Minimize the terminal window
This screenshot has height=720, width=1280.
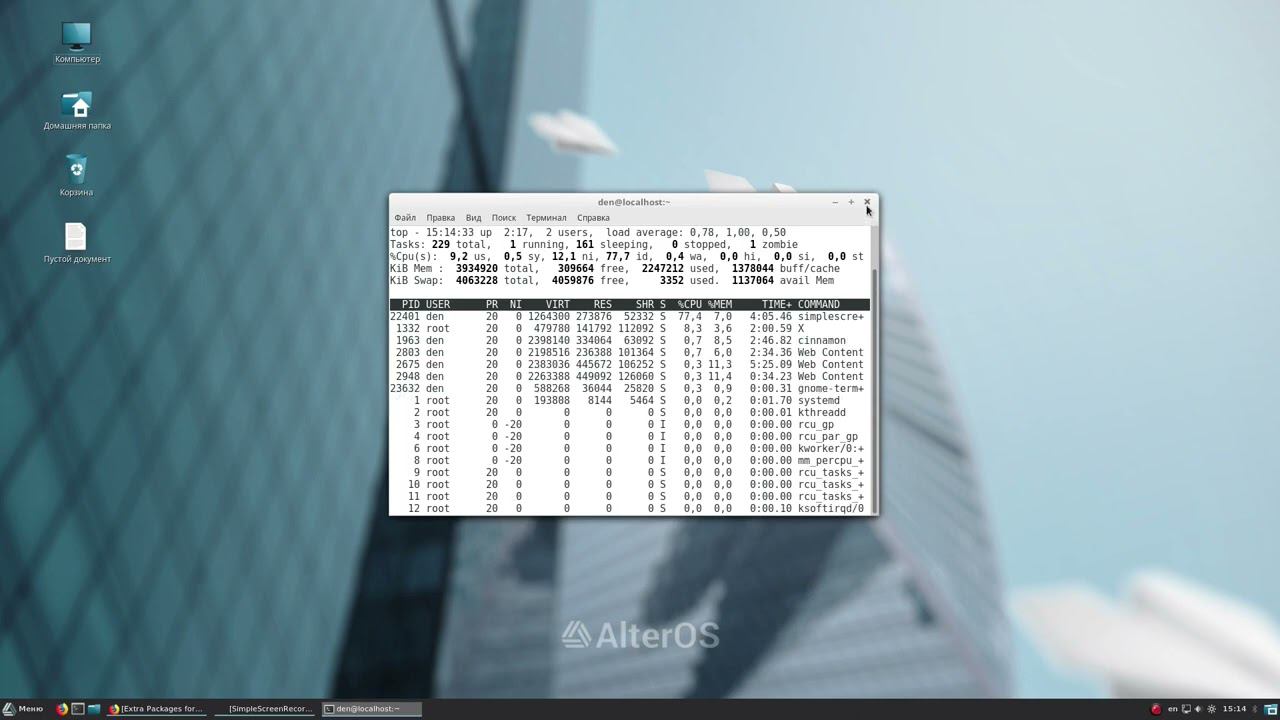point(835,202)
